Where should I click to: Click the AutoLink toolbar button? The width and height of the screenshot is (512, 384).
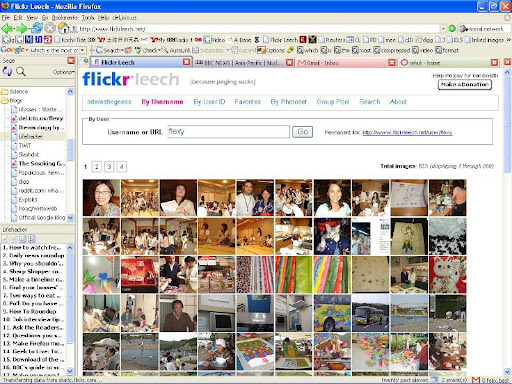(175, 50)
